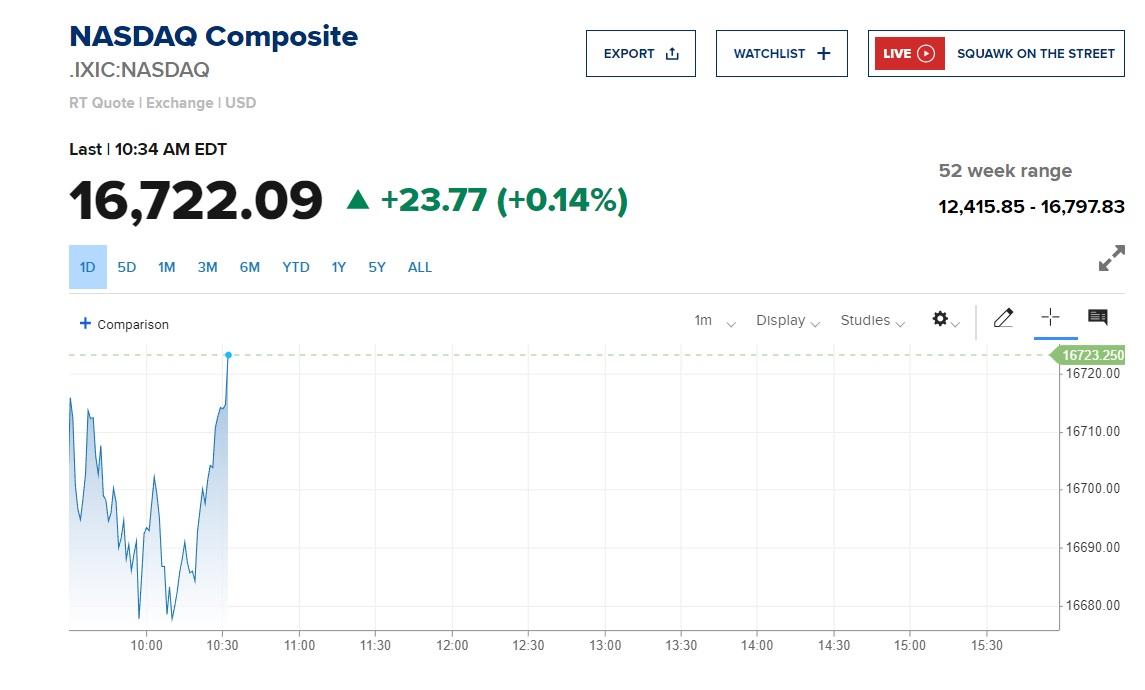
Task: Click the 16723.250 price label
Action: click(1092, 355)
